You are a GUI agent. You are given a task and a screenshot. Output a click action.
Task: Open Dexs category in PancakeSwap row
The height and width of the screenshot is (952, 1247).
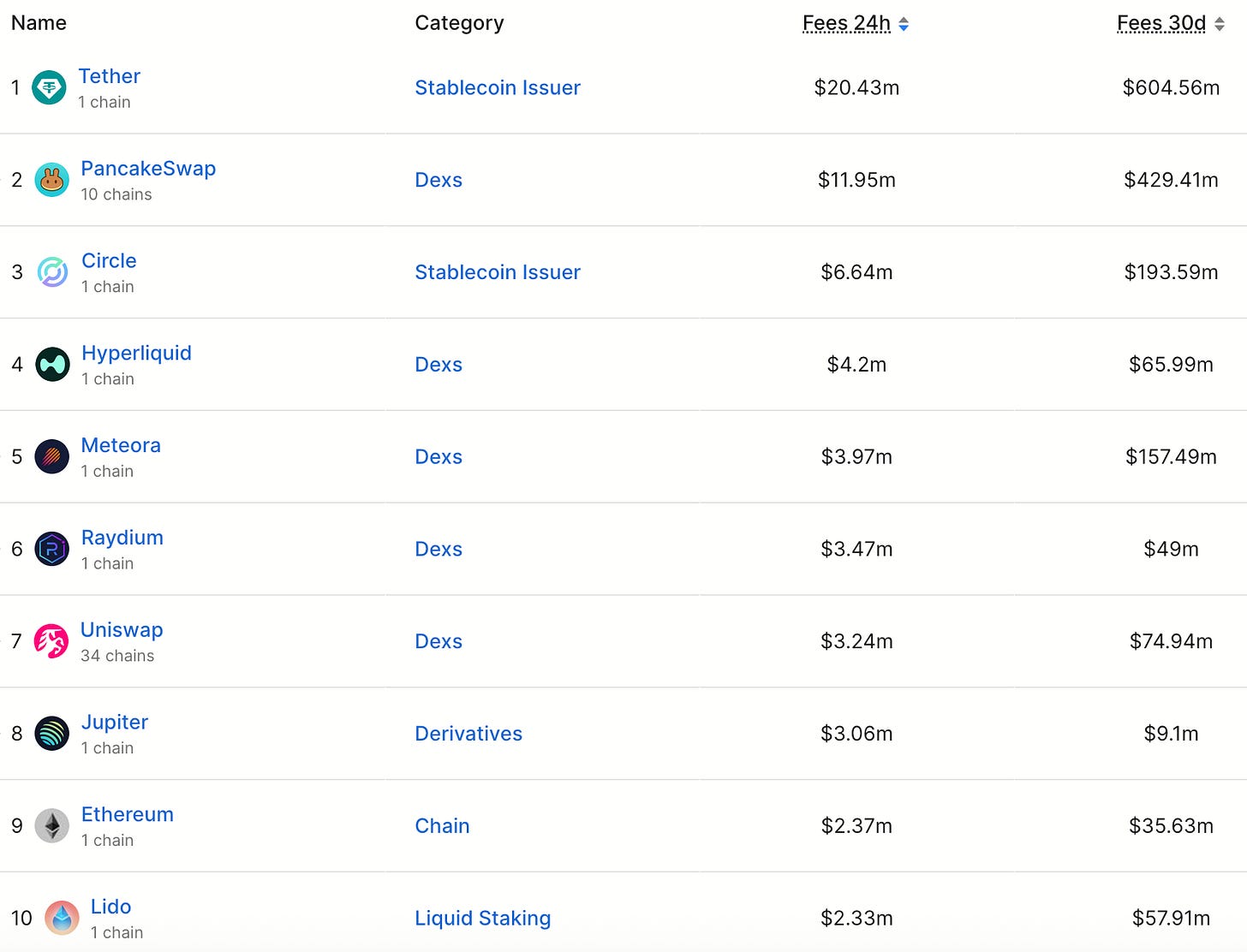click(x=439, y=180)
